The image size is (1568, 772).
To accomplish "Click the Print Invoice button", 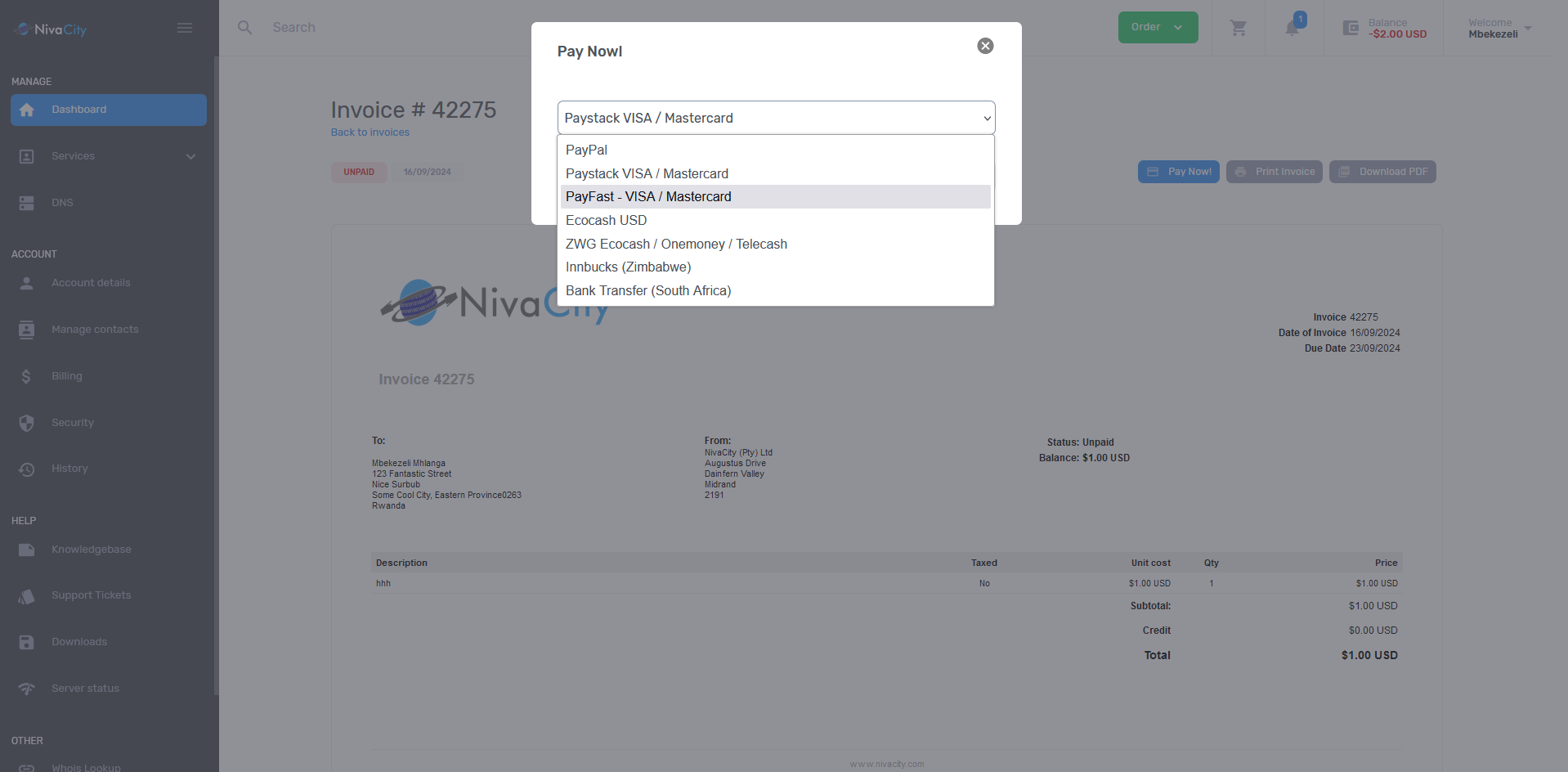I will pyautogui.click(x=1275, y=172).
